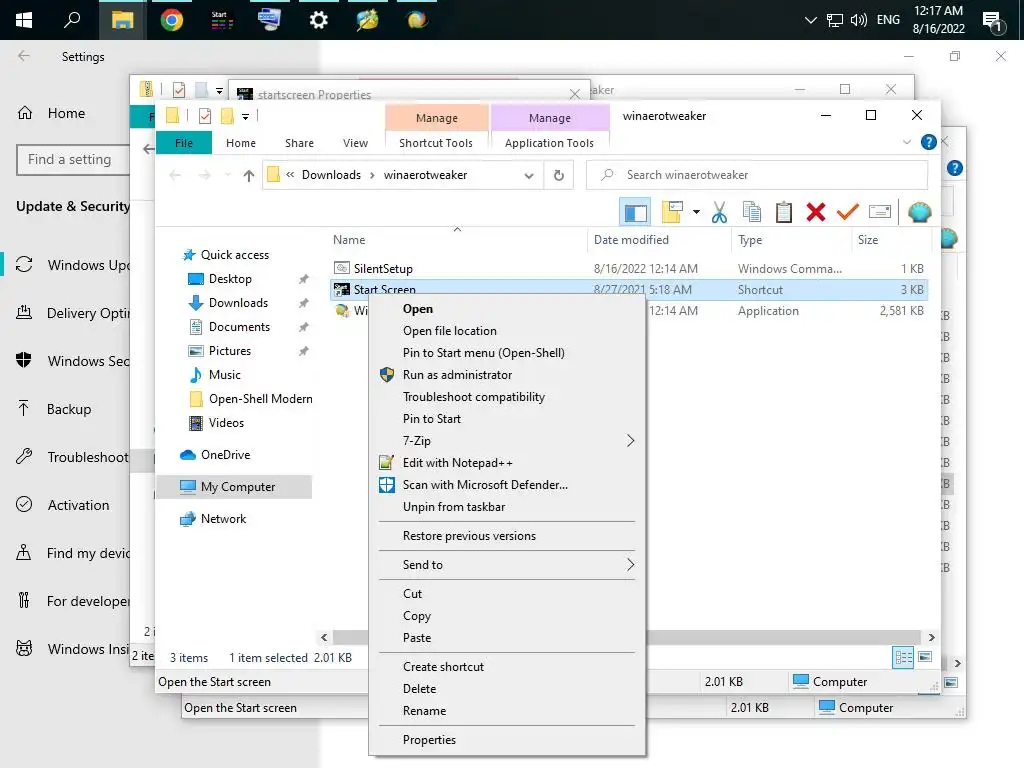Click the red X Delete icon
The width and height of the screenshot is (1024, 768).
[816, 212]
